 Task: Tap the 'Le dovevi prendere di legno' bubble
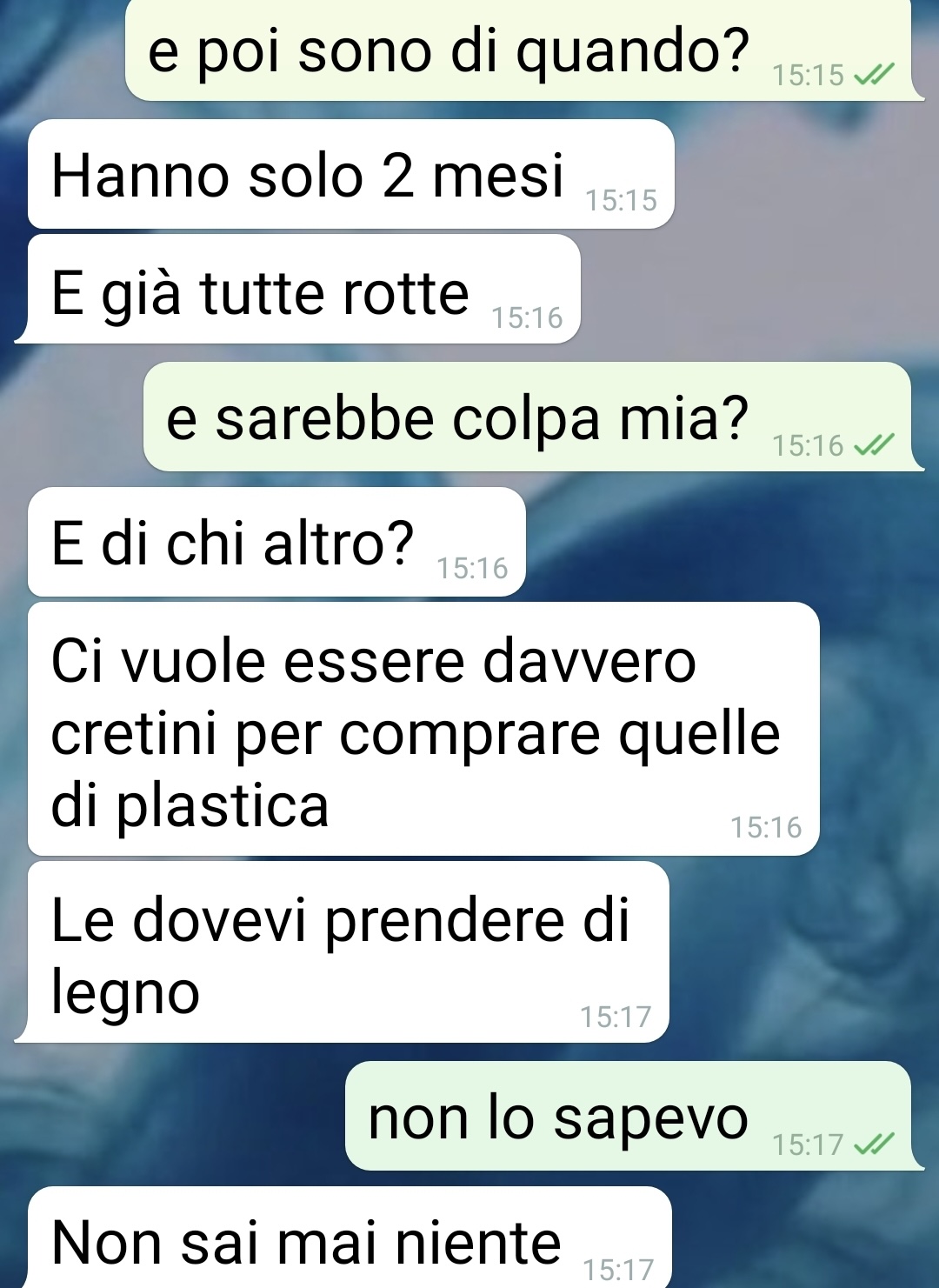pos(342,951)
